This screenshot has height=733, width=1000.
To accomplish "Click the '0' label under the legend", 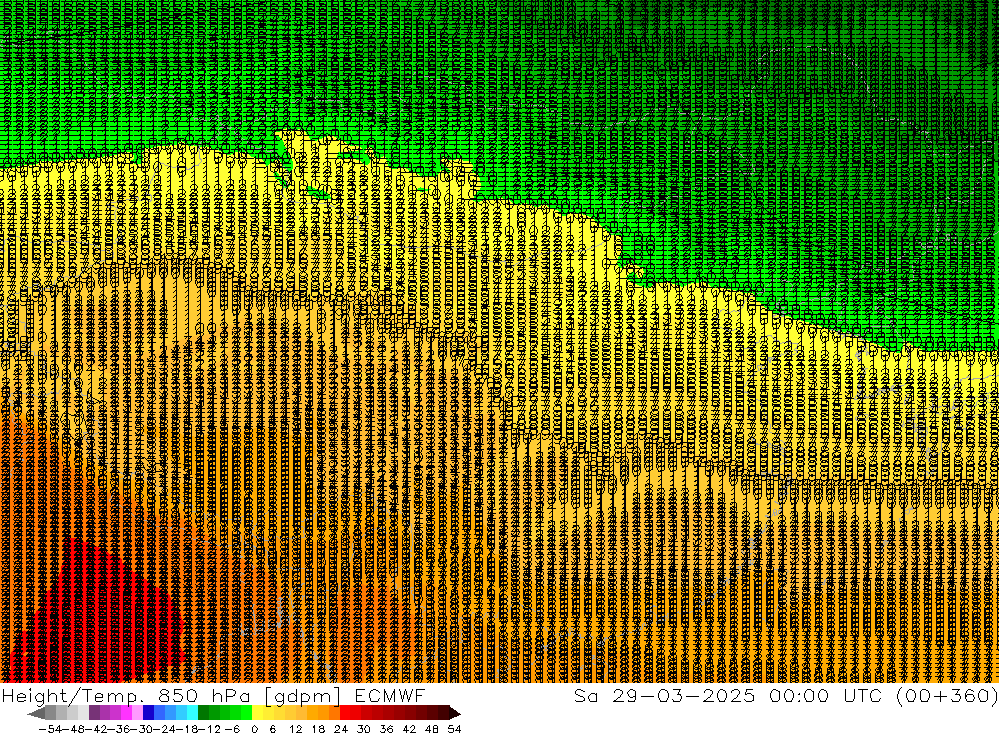I will point(254,729).
